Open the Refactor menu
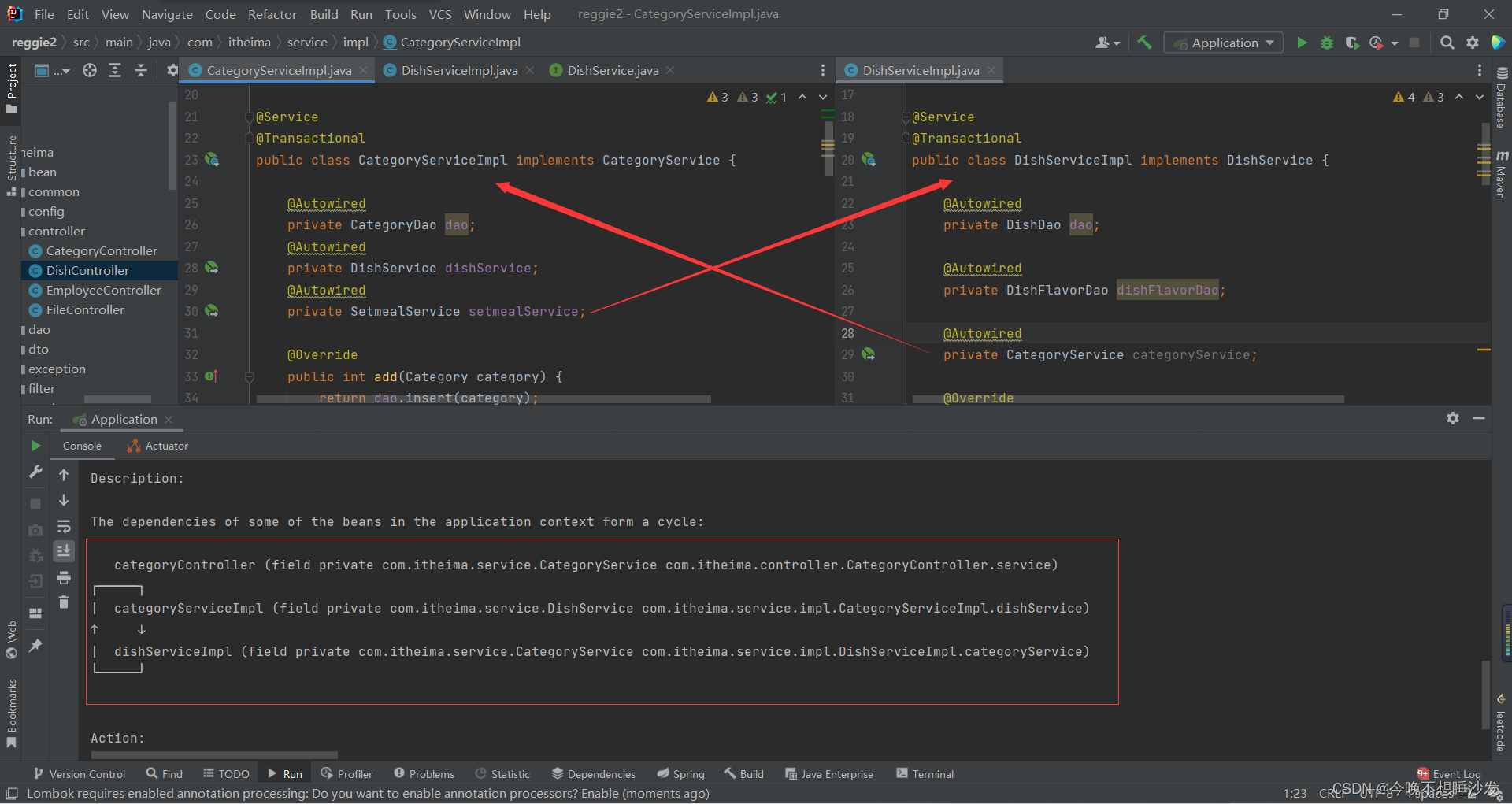Screen dimensions: 1512x804 [272, 14]
